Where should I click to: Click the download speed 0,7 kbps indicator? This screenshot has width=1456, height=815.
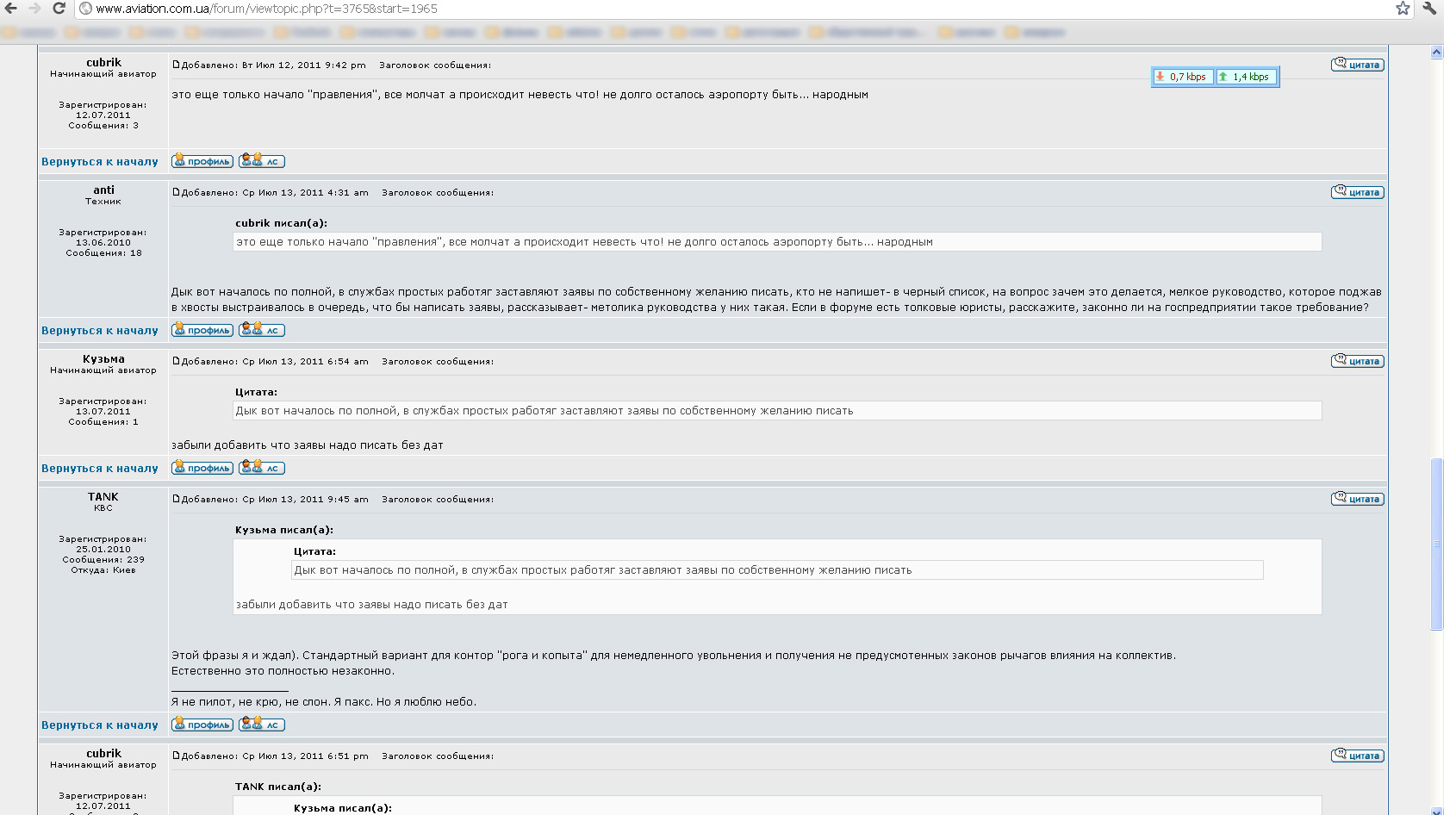[x=1183, y=77]
